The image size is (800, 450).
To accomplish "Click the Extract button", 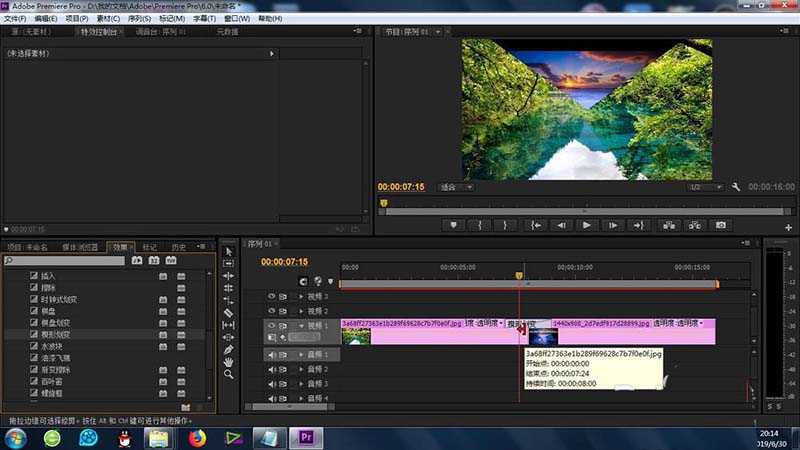I will (695, 225).
